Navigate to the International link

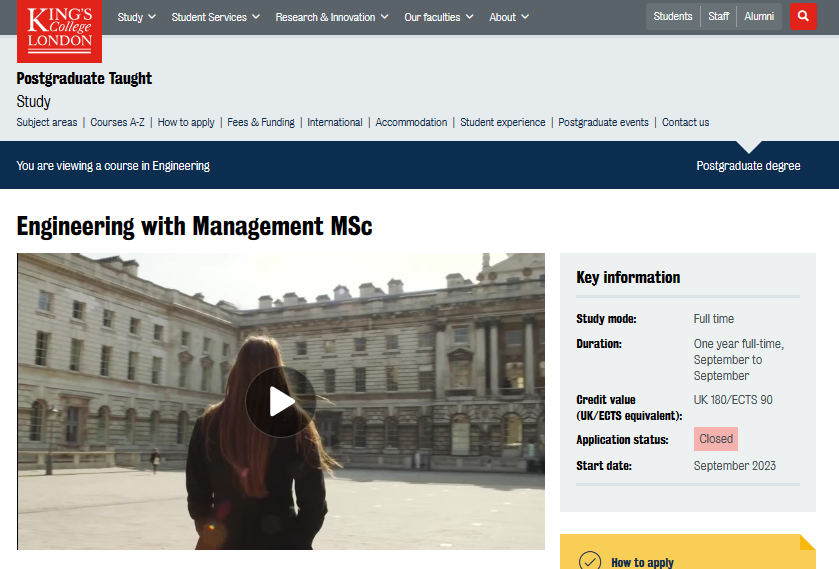click(335, 123)
